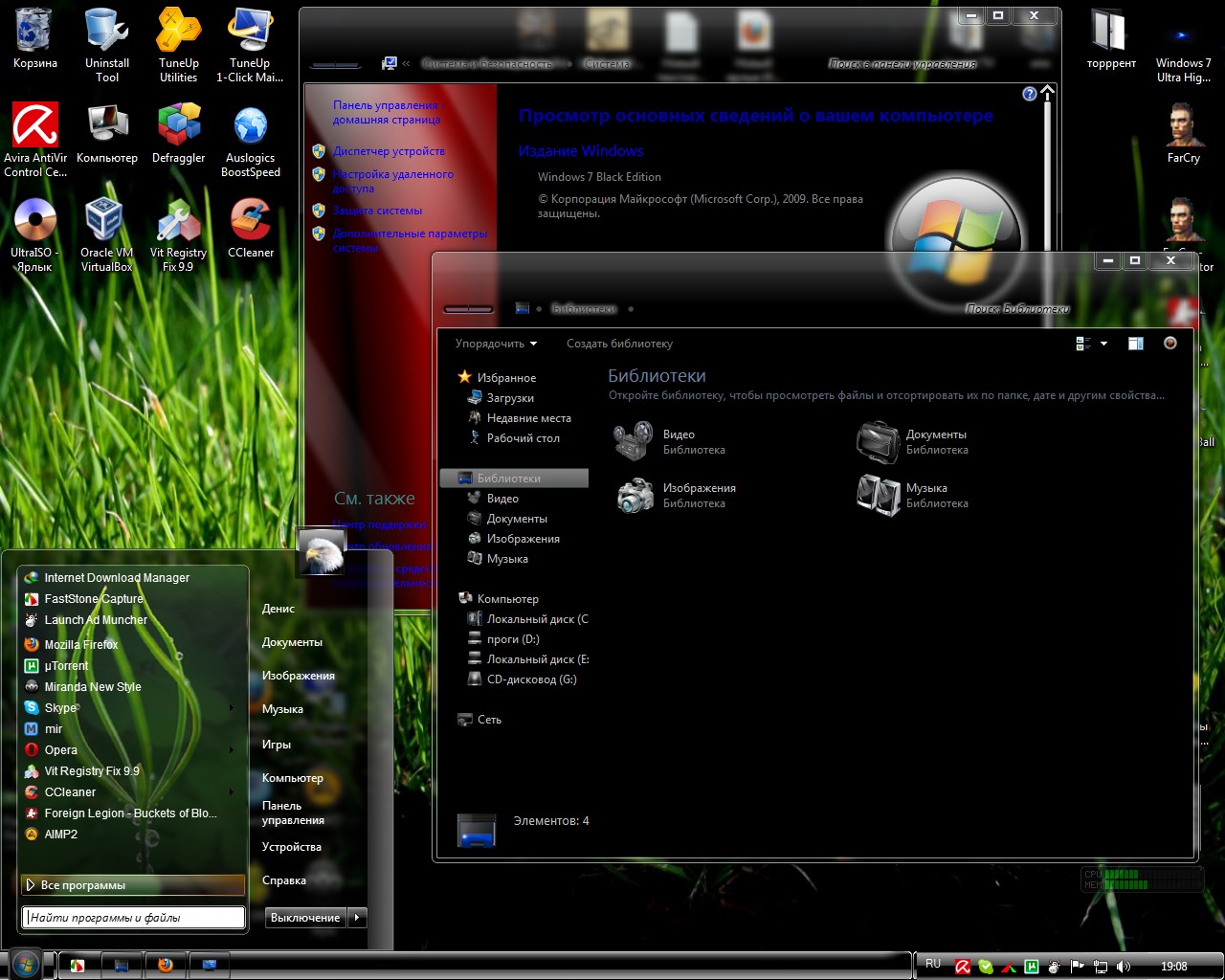Expand the shutdown options arrow next to Выключение

357,918
